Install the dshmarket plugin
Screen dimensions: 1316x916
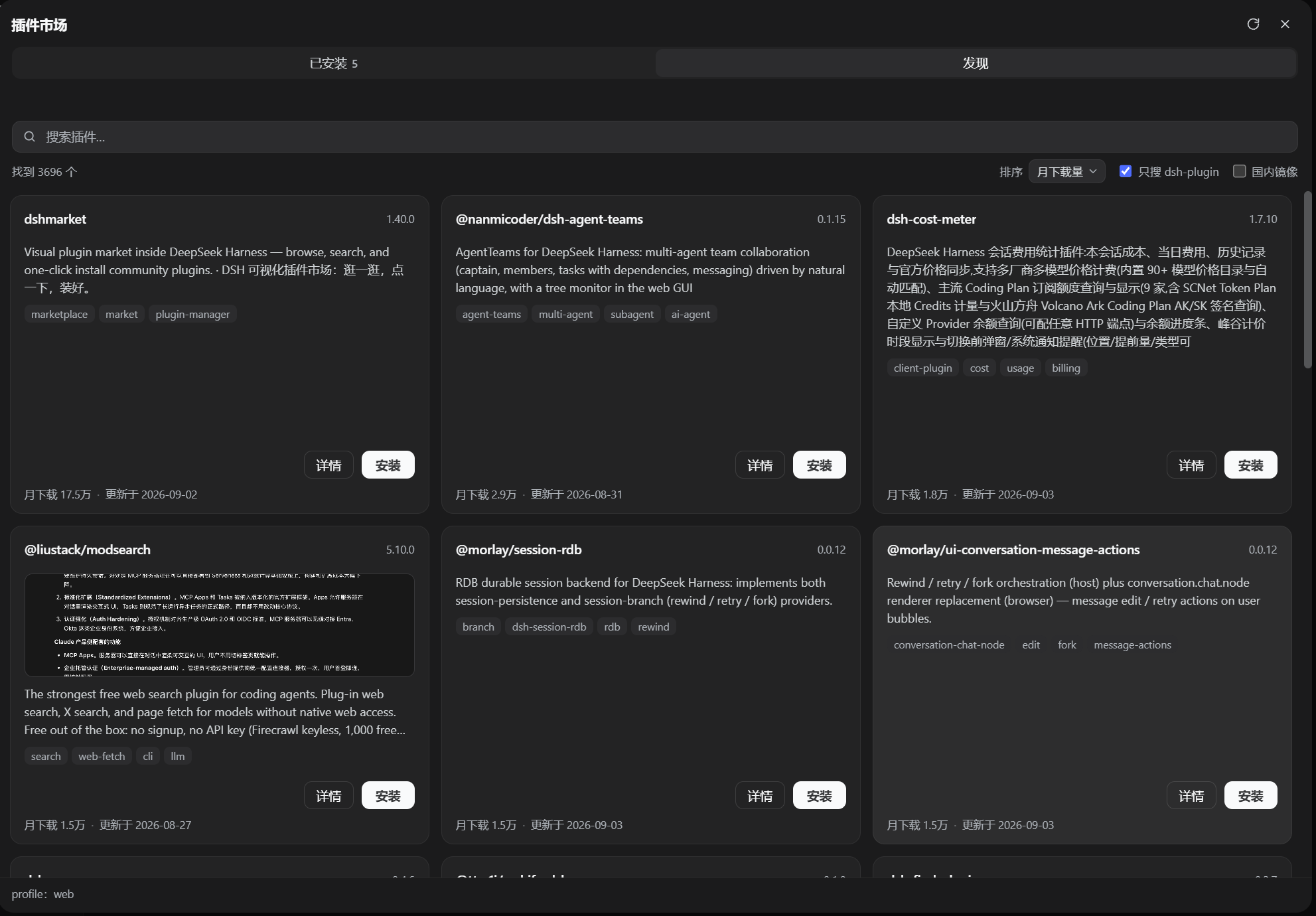click(x=388, y=465)
